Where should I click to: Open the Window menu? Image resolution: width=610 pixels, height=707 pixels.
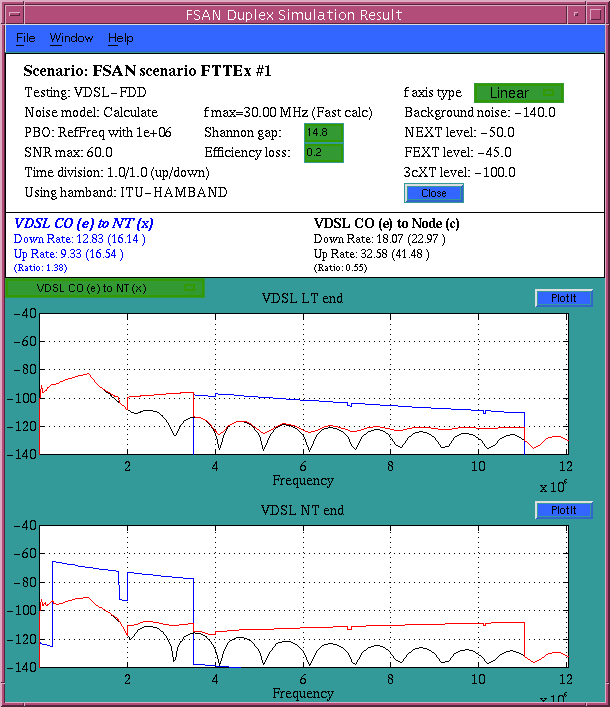(71, 38)
